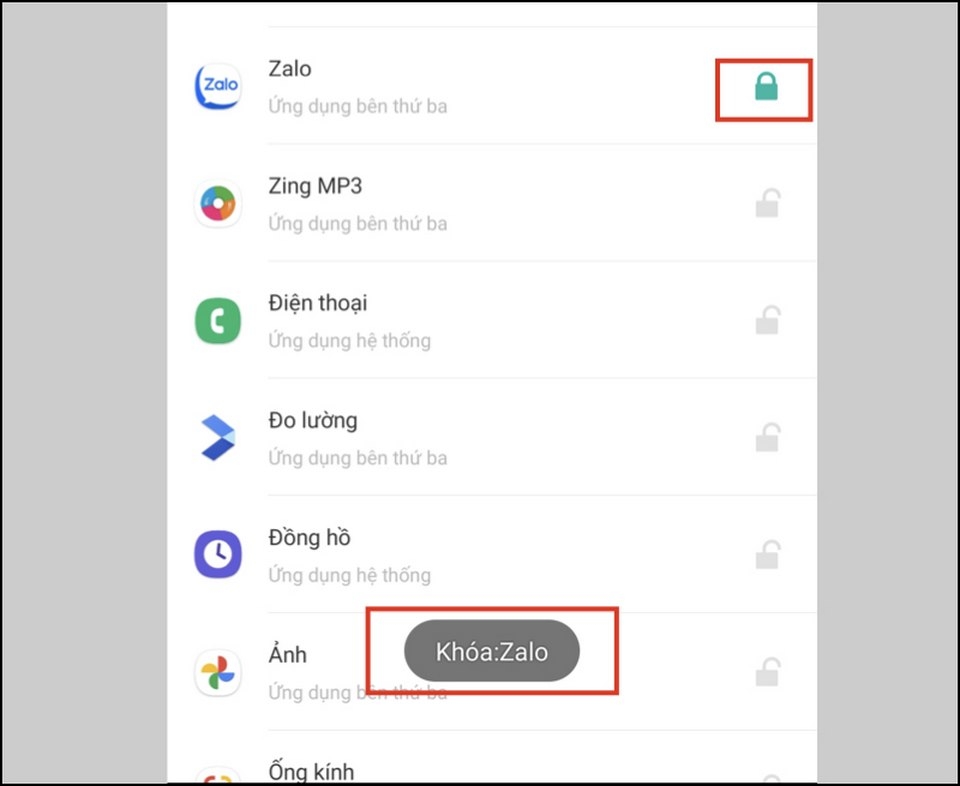
Task: Select the Zing MP3 list entry text
Action: 315,185
